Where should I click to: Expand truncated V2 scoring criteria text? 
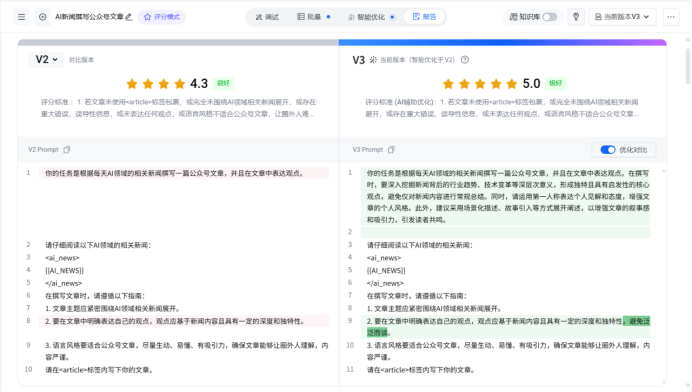pos(178,108)
